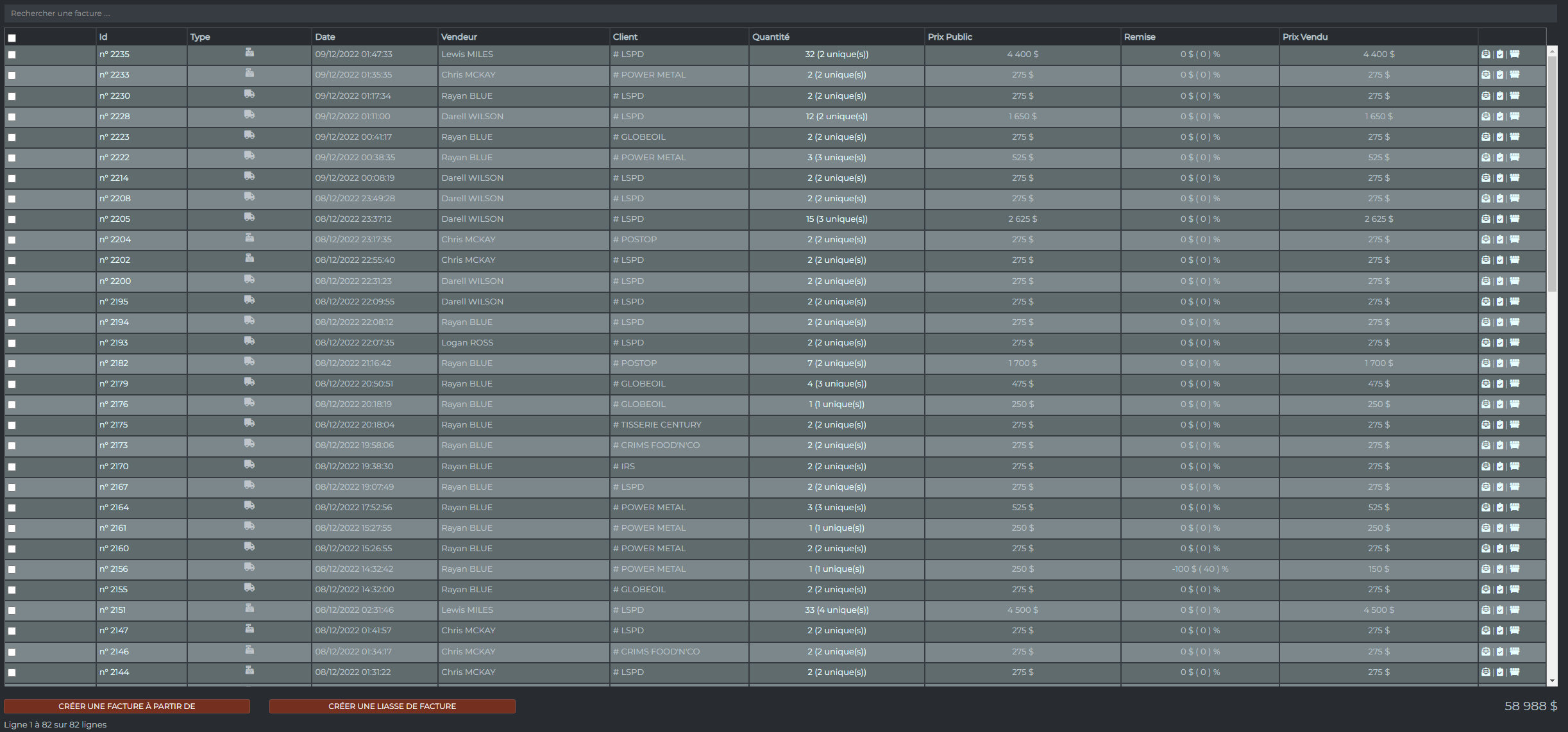Click the store icon for invoice n° 2144
This screenshot has width=1568, height=732.
pyautogui.click(x=1515, y=672)
